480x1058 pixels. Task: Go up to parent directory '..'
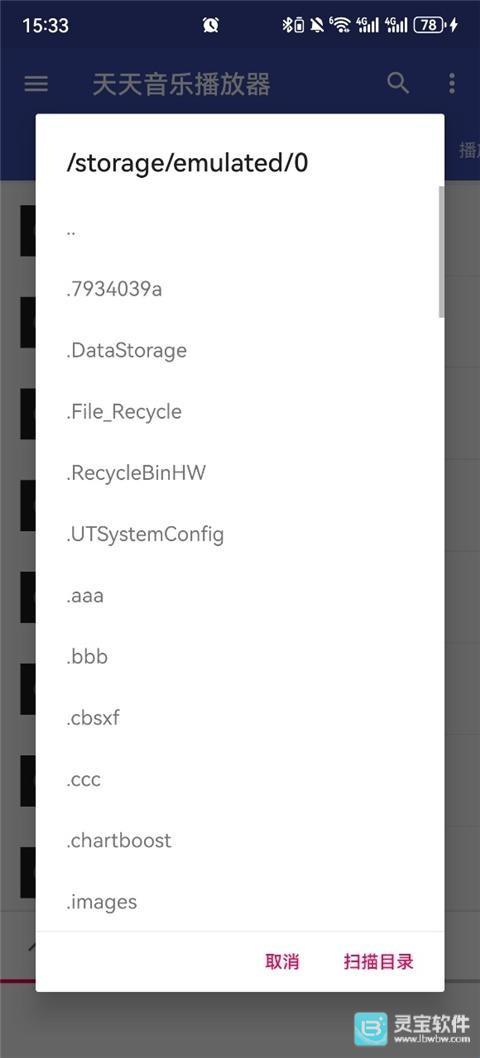click(240, 227)
